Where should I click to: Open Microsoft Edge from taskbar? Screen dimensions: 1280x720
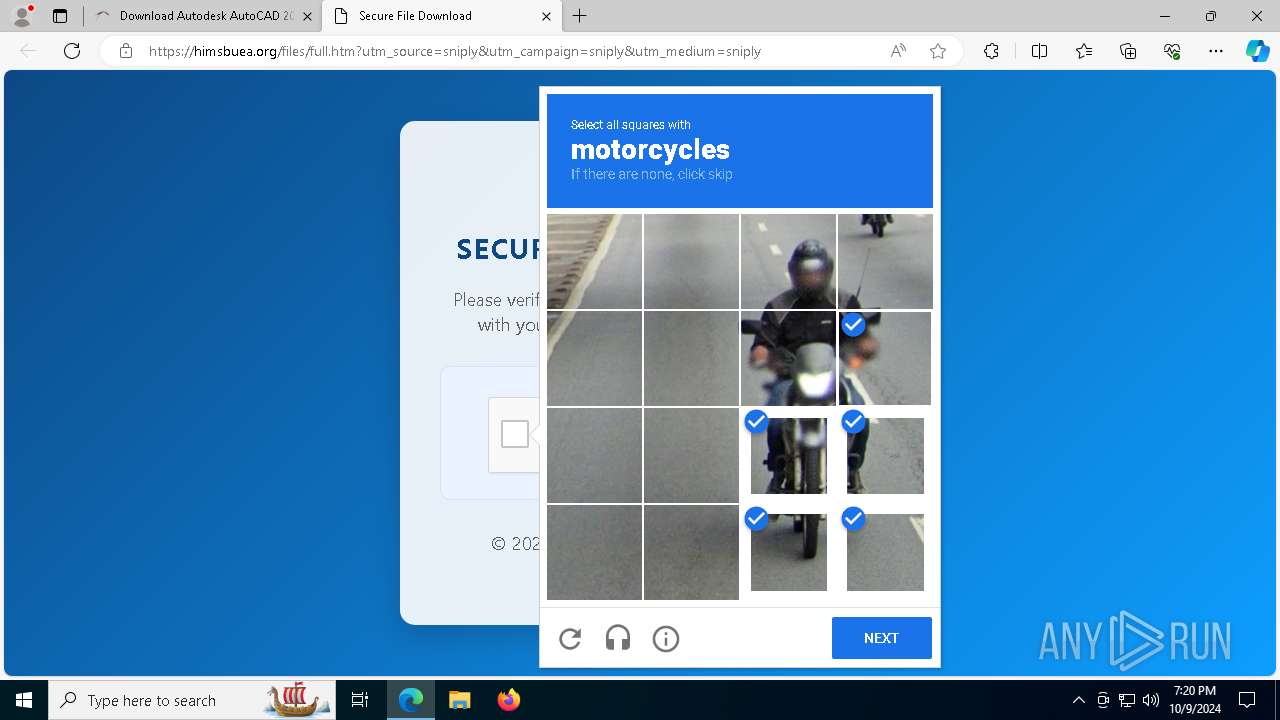click(411, 700)
